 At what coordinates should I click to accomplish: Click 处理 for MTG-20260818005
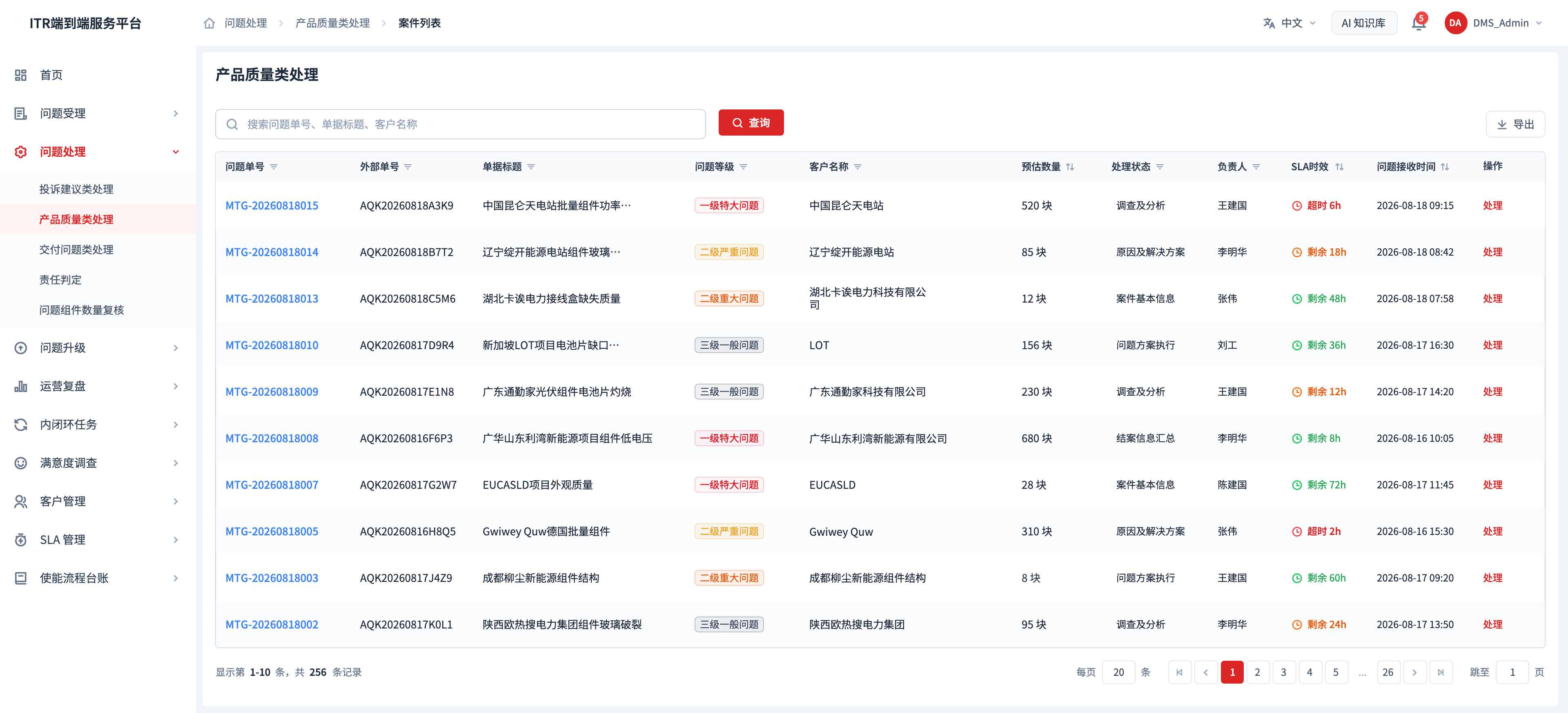(x=1492, y=532)
